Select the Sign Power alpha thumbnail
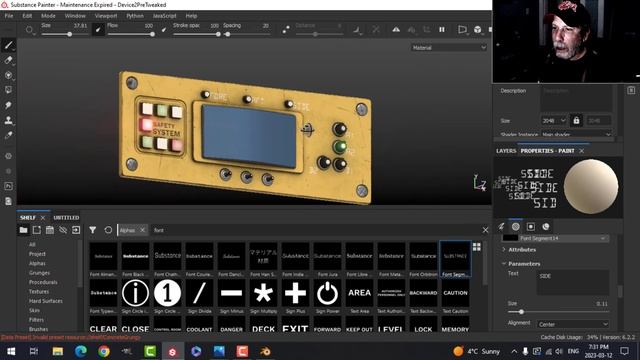 click(x=327, y=293)
